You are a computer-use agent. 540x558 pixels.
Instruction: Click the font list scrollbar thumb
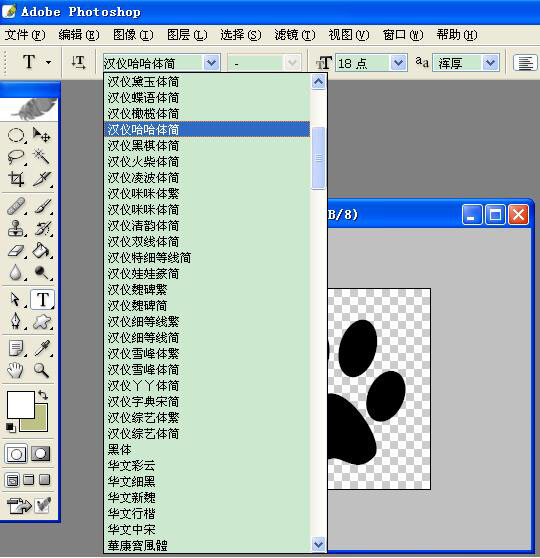318,158
